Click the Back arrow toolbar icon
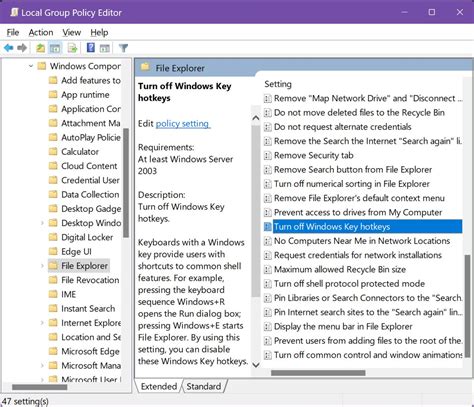Viewport: 474px width, 407px height. pyautogui.click(x=9, y=48)
